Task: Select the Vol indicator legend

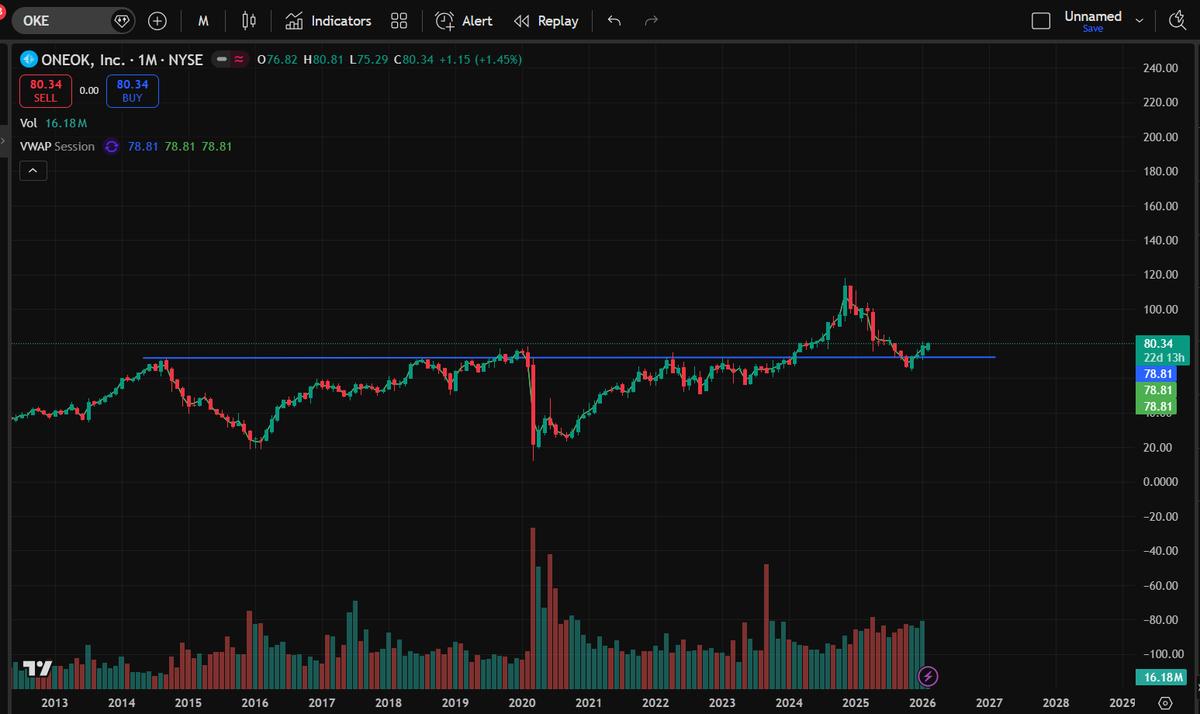Action: [30, 123]
